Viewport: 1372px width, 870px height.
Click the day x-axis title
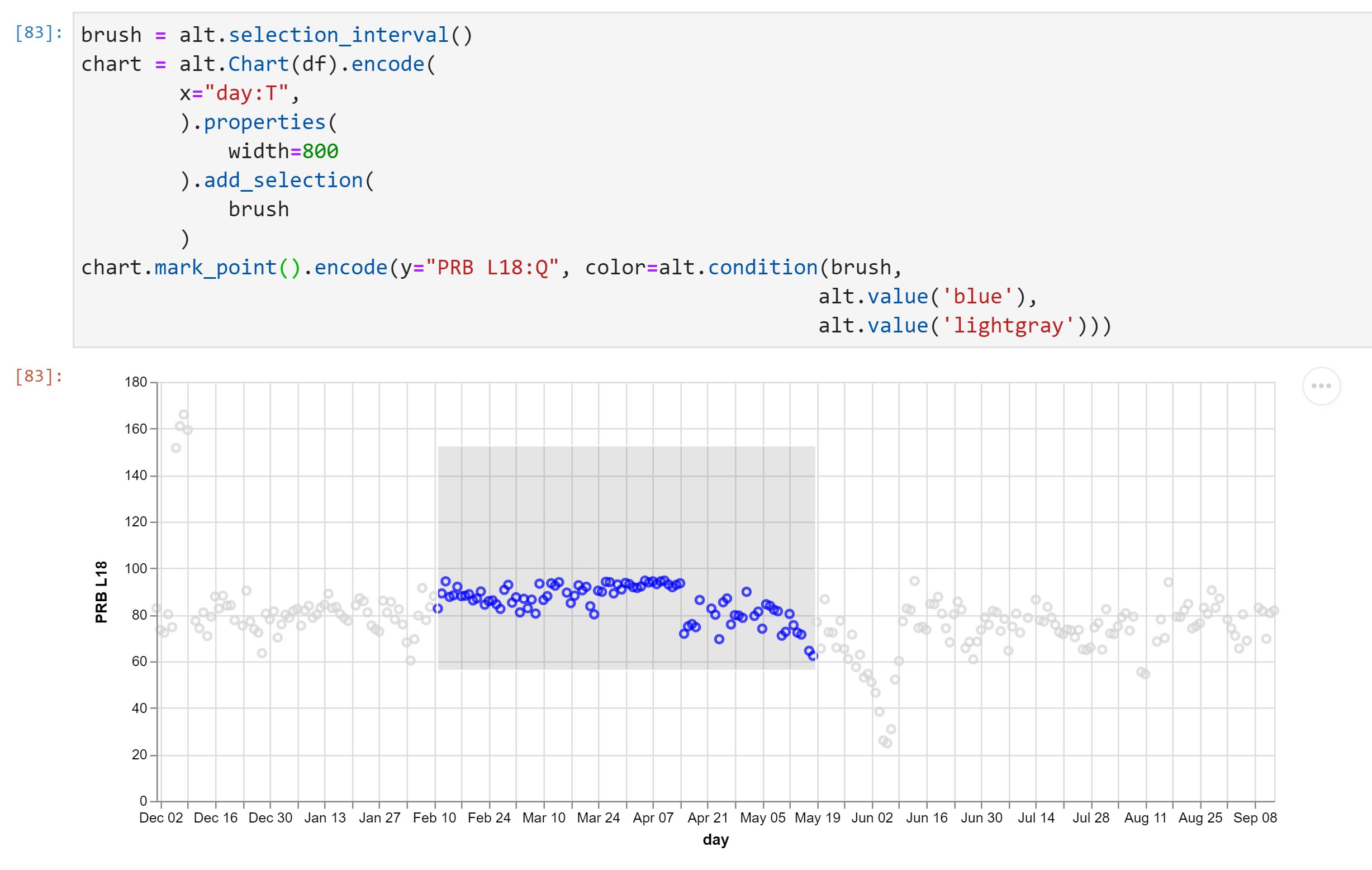[716, 839]
